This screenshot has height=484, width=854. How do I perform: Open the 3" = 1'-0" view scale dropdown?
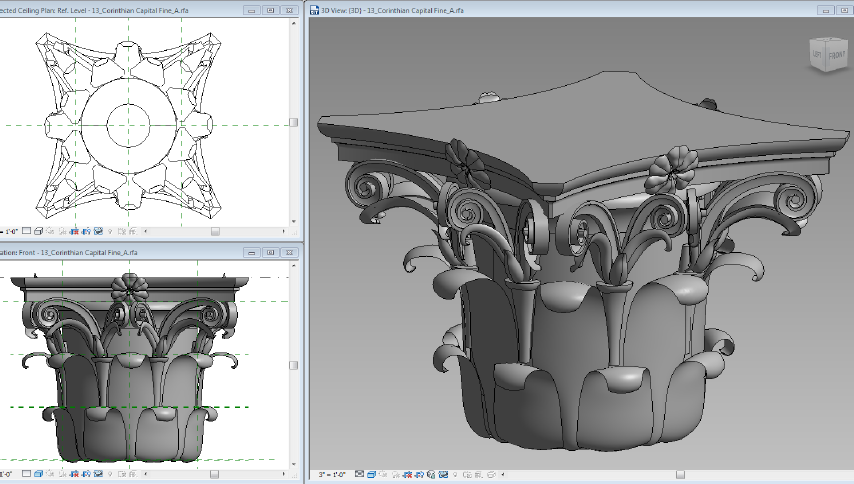click(330, 474)
